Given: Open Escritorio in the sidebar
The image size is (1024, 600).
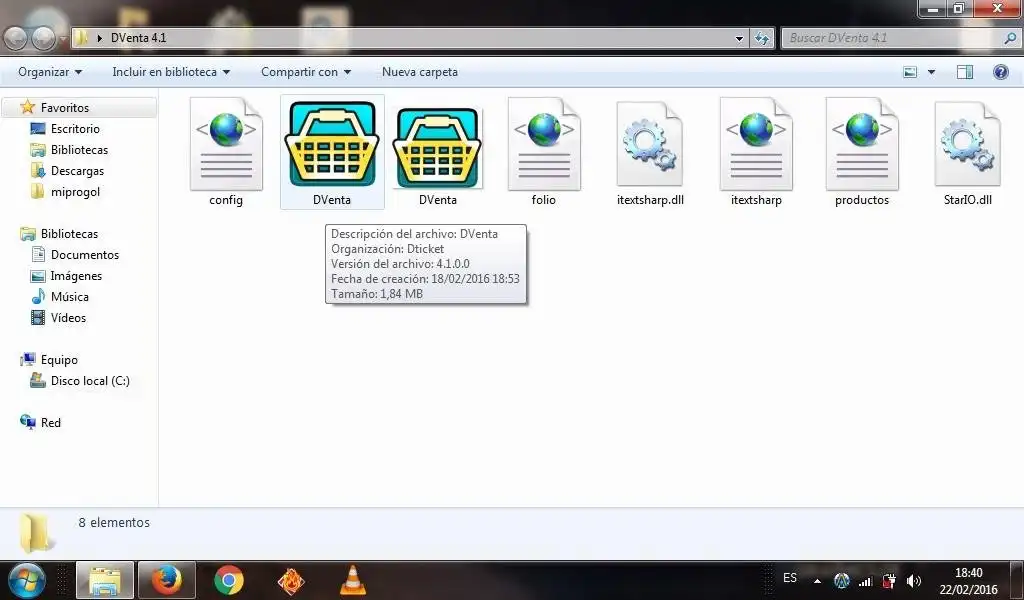Looking at the screenshot, I should pyautogui.click(x=75, y=129).
